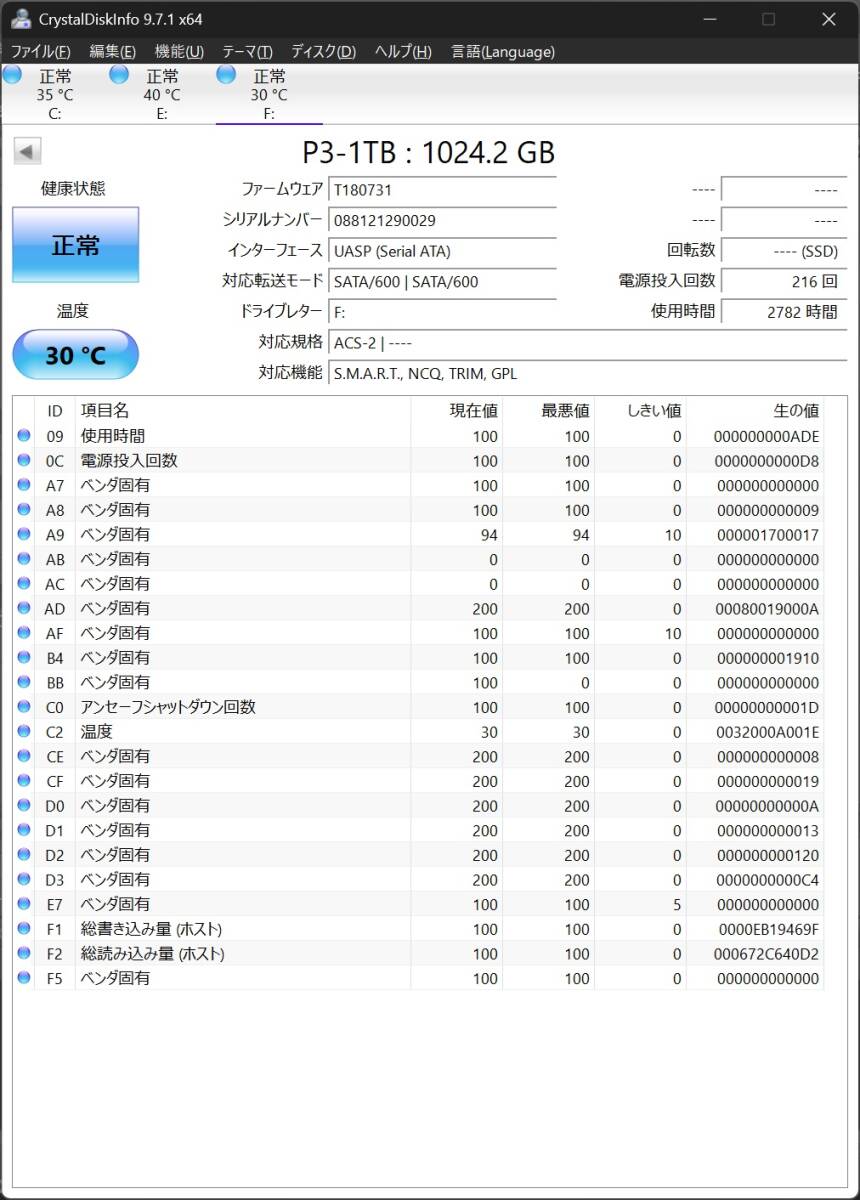The height and width of the screenshot is (1200, 860).
Task: Select raw value 000001700017
Action: [767, 535]
